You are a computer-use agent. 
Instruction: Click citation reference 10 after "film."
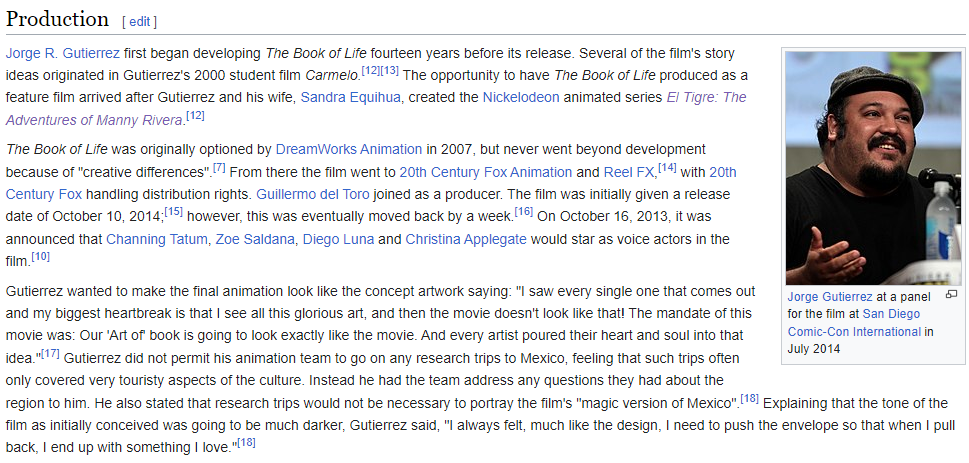point(41,257)
